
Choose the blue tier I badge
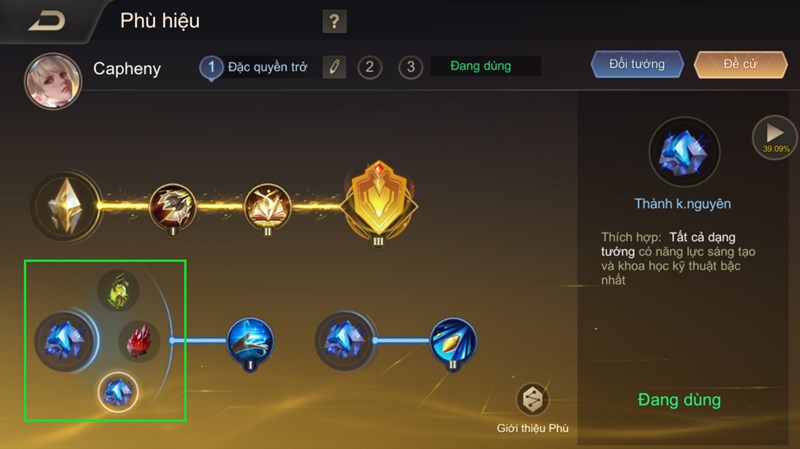click(250, 343)
